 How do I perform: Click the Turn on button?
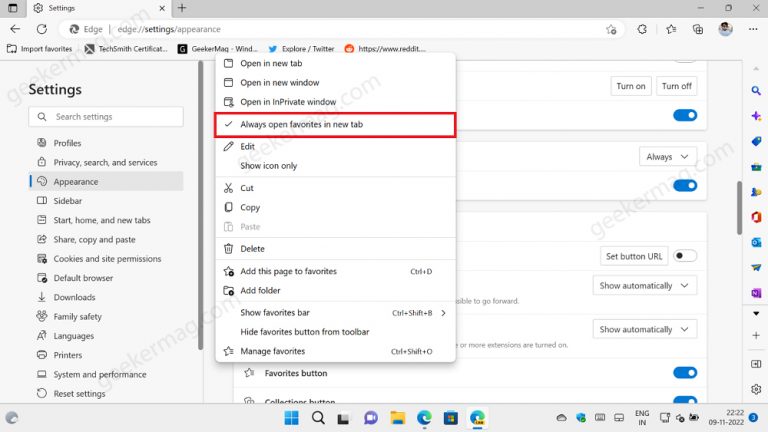point(631,86)
